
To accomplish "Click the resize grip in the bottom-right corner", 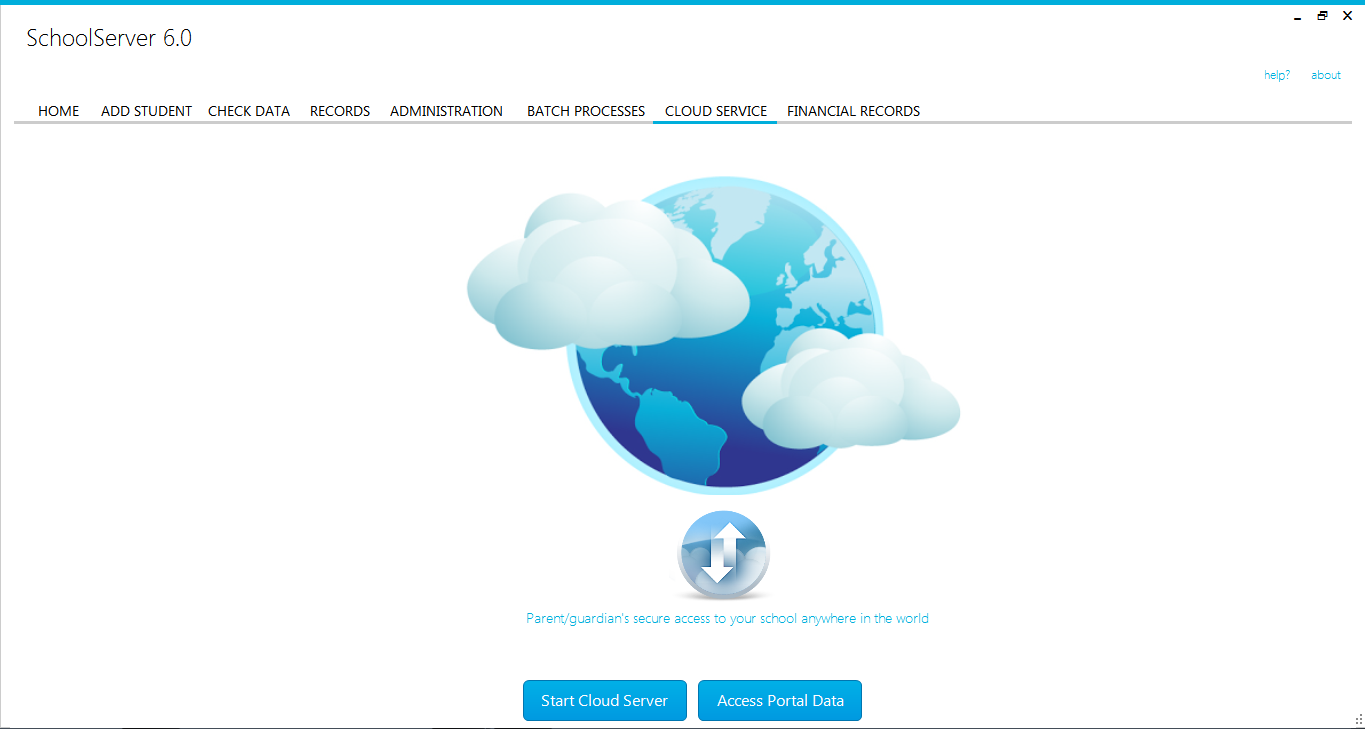I will tap(1357, 721).
